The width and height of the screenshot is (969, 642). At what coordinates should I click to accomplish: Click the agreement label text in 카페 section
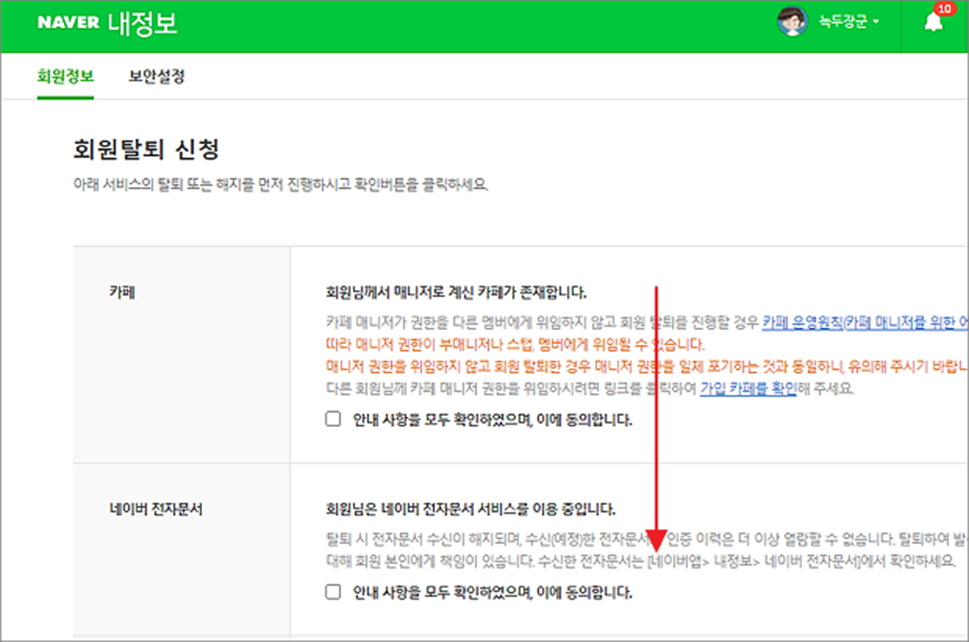(493, 420)
